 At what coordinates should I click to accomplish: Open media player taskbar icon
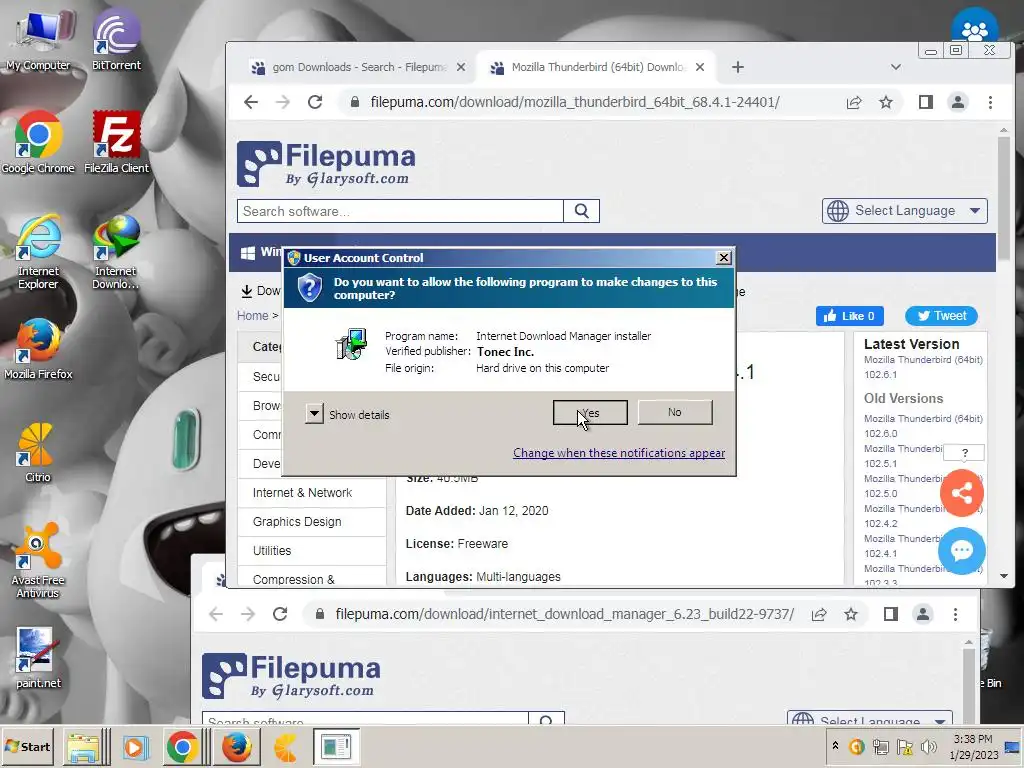[x=135, y=747]
